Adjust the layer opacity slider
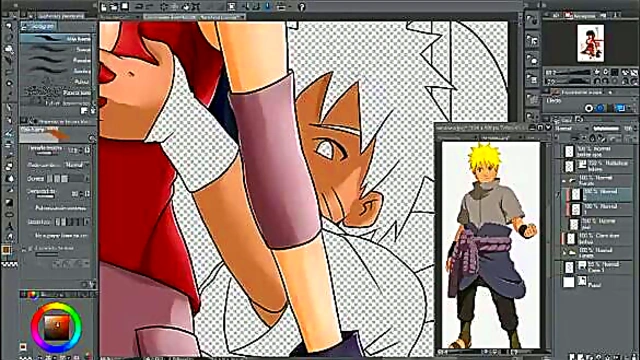This screenshot has height=360, width=640. (x=606, y=129)
